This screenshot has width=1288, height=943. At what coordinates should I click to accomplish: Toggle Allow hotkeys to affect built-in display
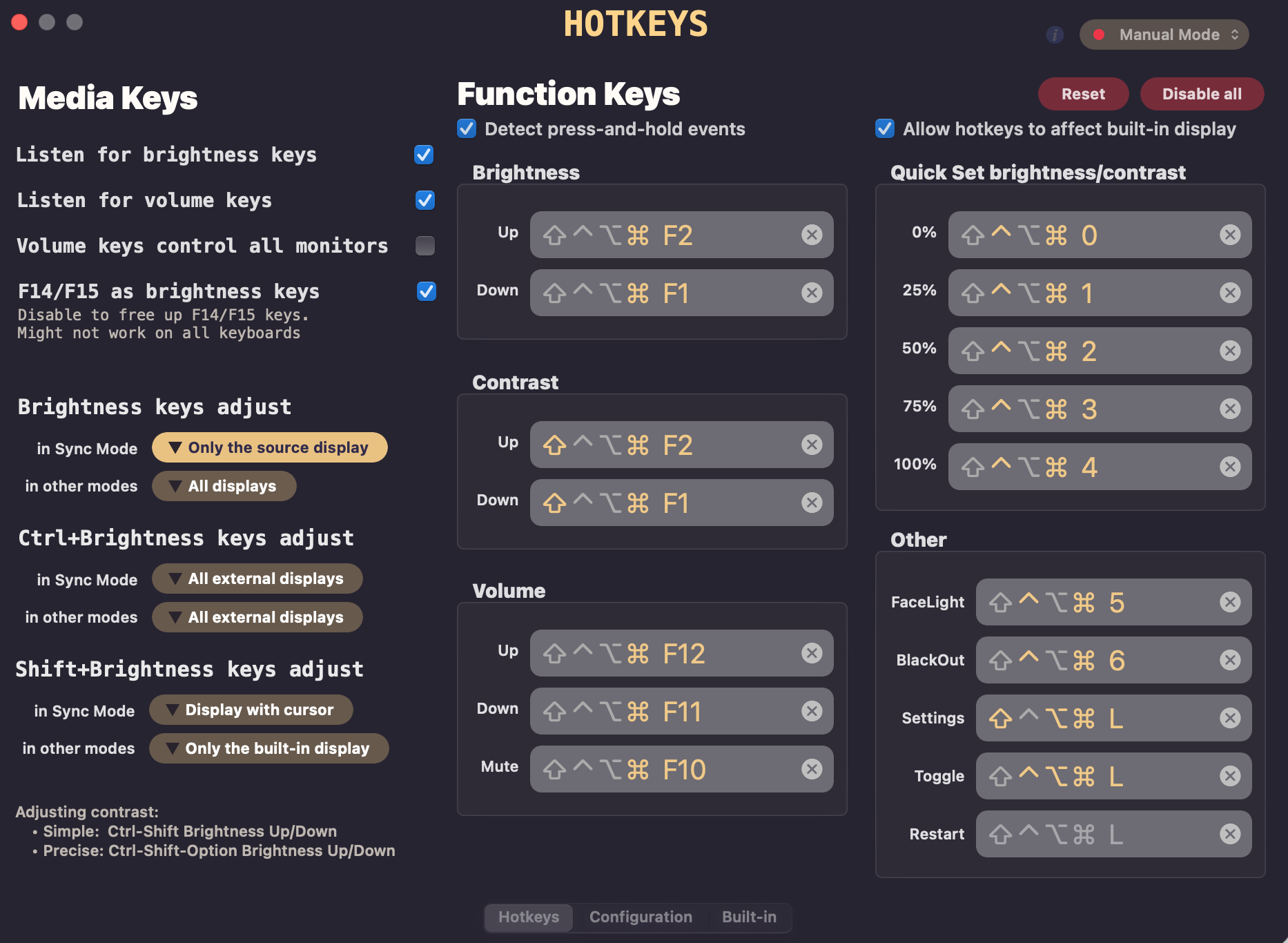tap(885, 129)
